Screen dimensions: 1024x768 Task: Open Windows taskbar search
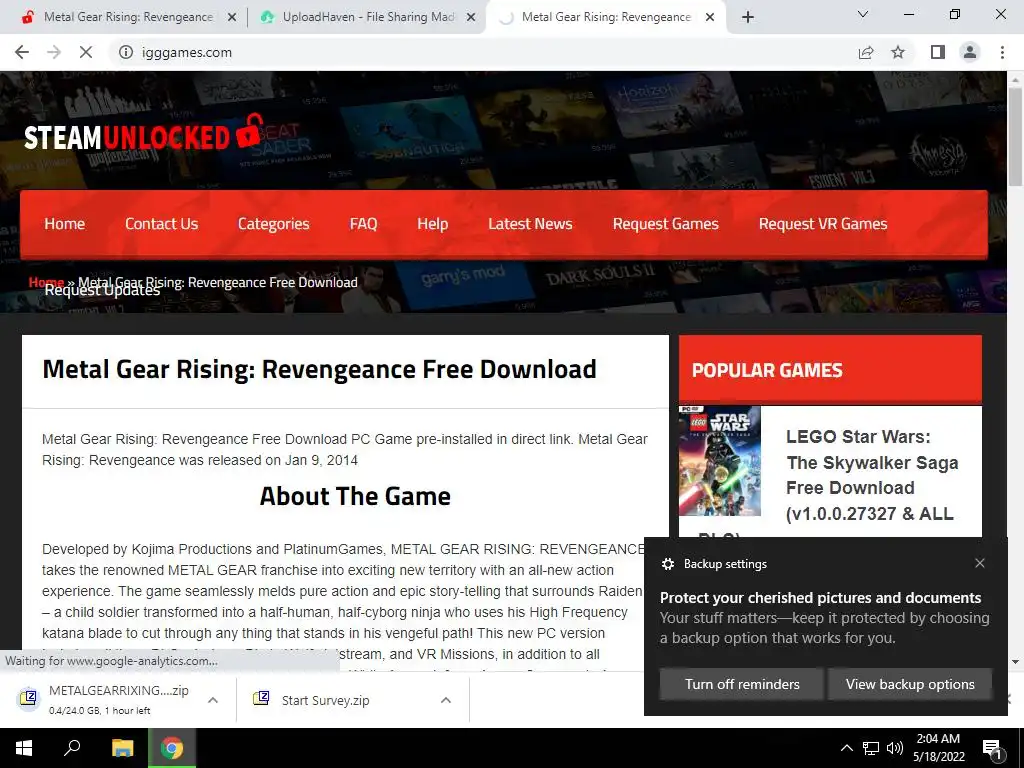(72, 748)
